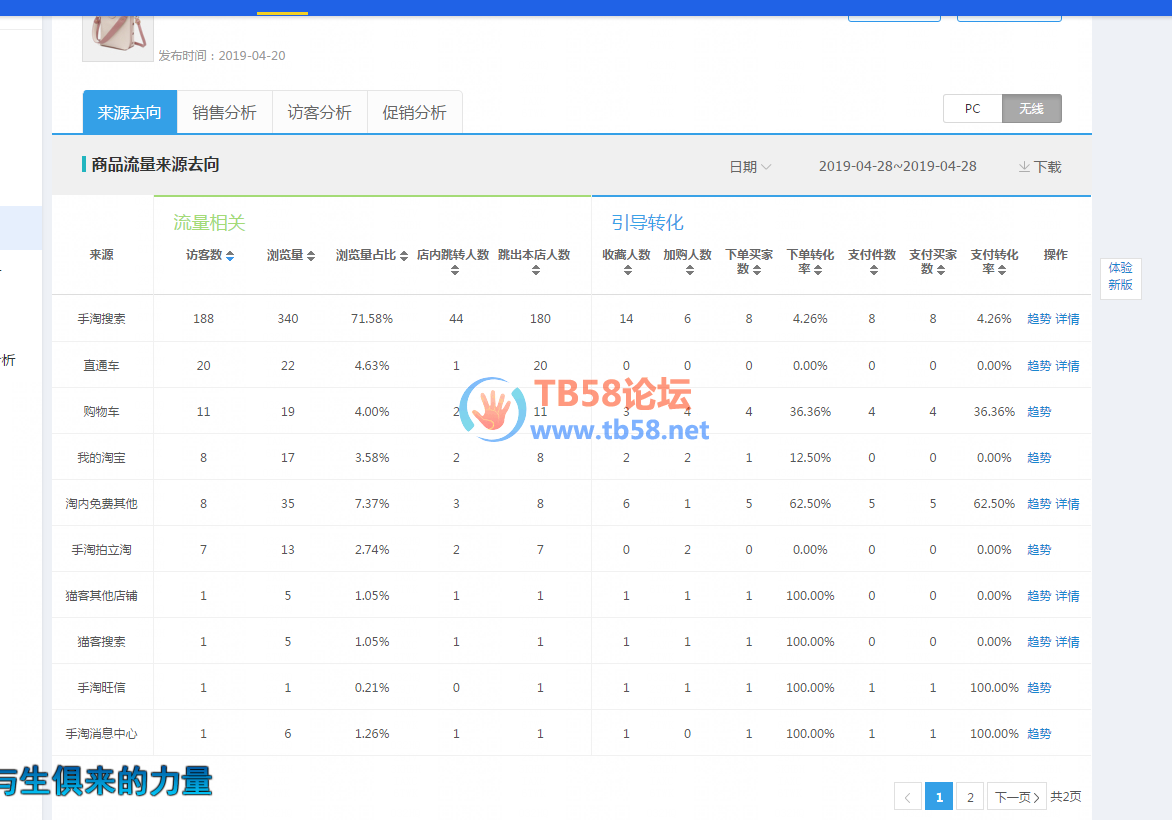This screenshot has width=1172, height=820.
Task: Open date range 2019-04-28 picker
Action: tap(897, 167)
